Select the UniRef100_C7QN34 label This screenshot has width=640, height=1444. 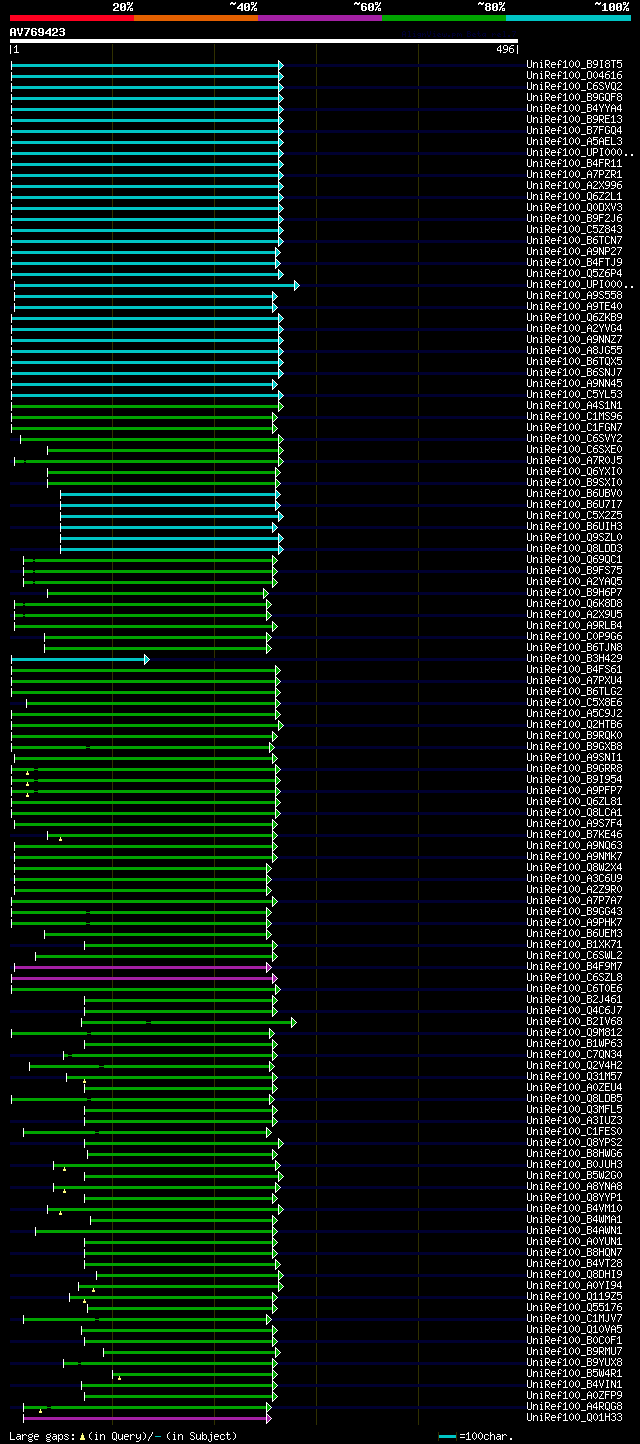(x=574, y=1054)
